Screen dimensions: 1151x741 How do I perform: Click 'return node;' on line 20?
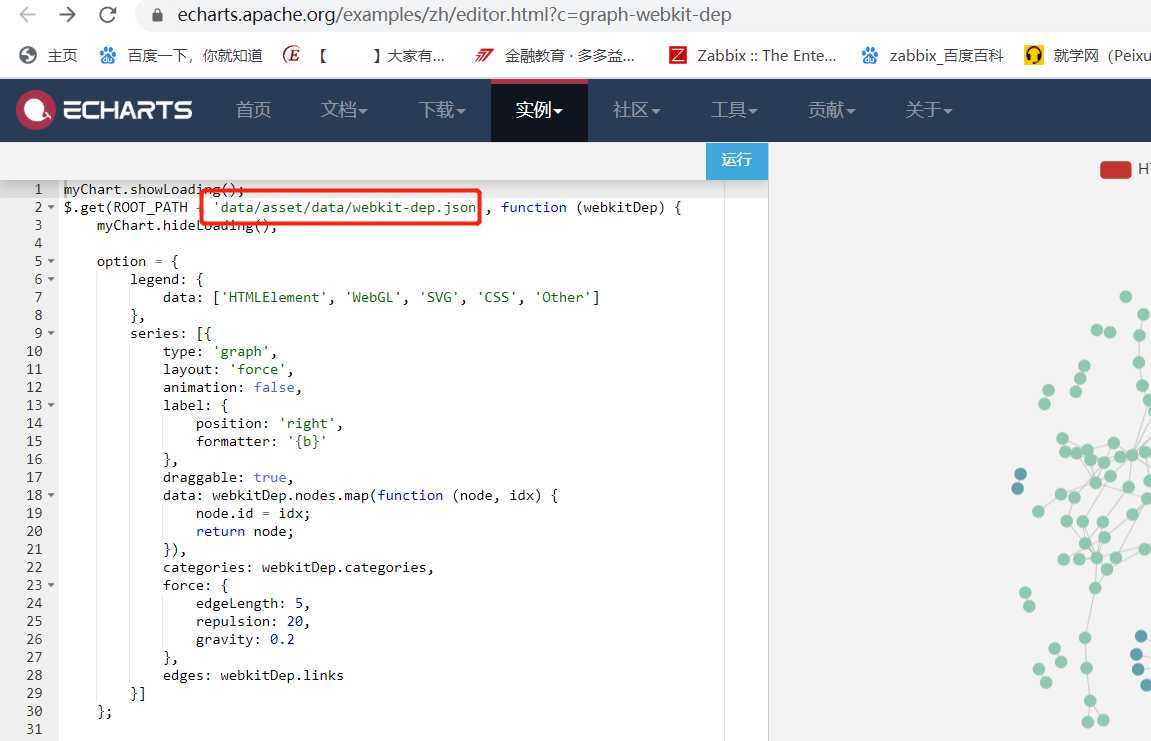(x=244, y=532)
